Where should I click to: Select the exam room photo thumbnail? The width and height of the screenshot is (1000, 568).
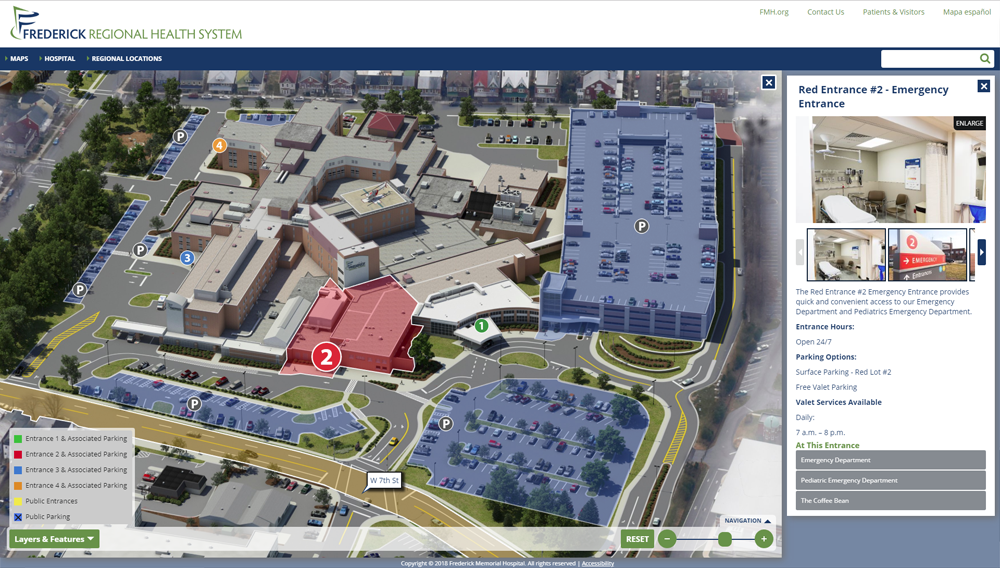846,255
